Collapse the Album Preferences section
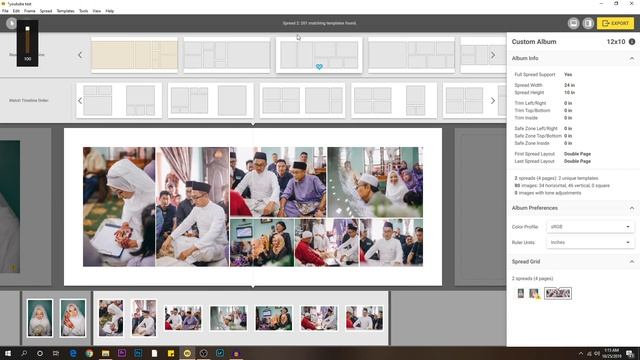The height and width of the screenshot is (360, 640). pos(632,208)
